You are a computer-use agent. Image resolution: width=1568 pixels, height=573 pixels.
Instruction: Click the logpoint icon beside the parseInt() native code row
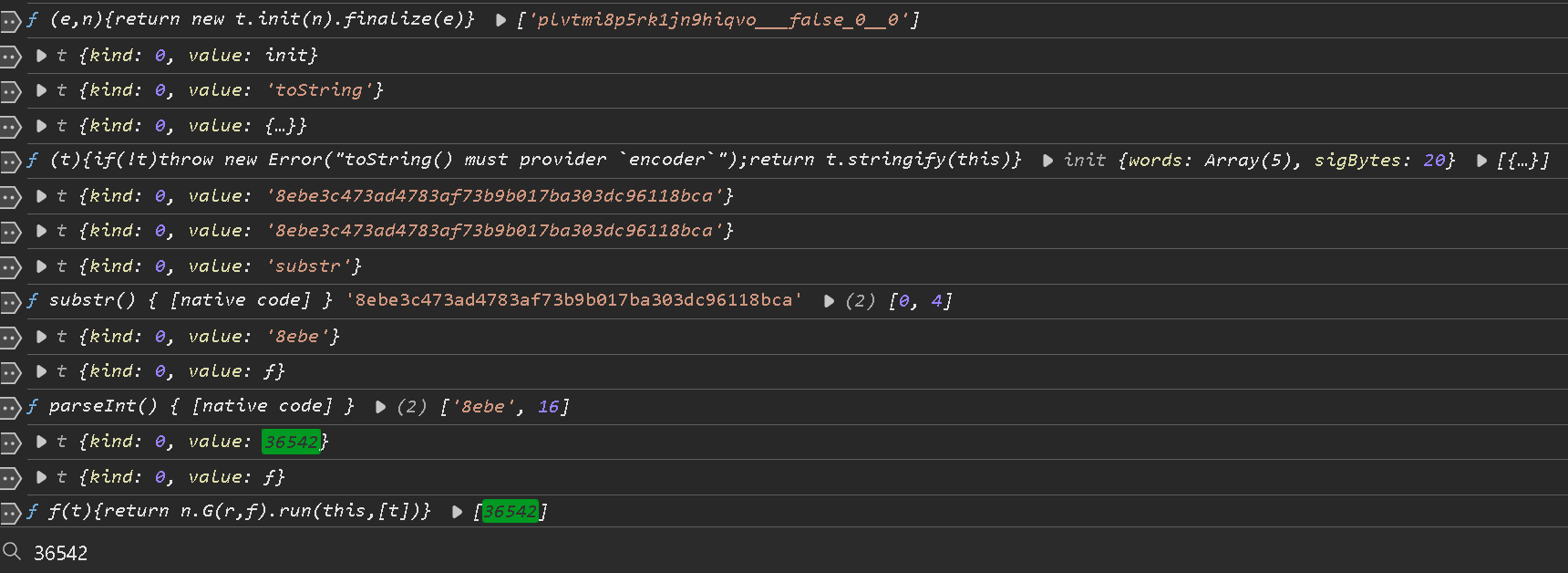coord(10,408)
